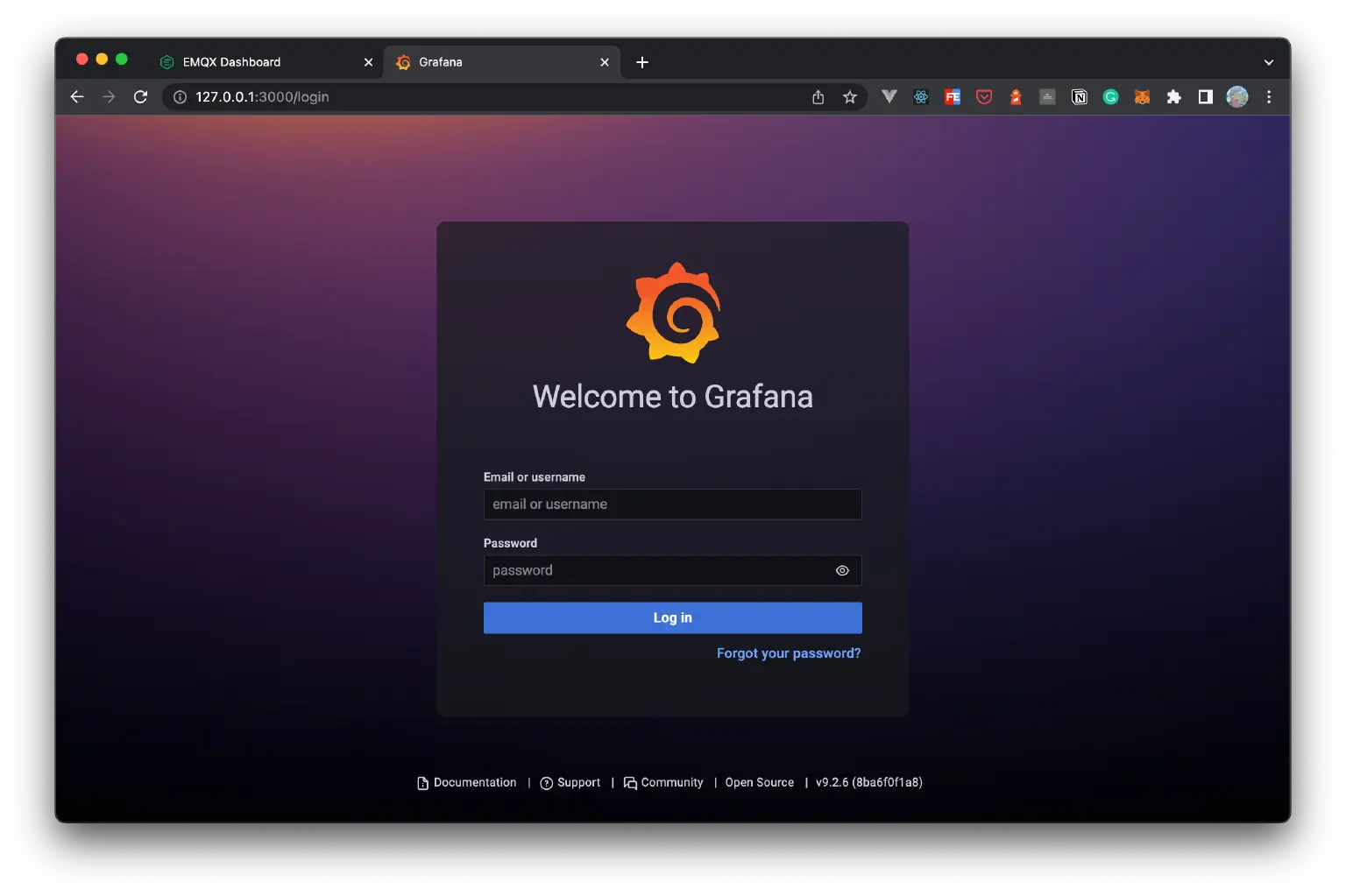Open the site information icon in address bar
This screenshot has height=896, width=1346.
(x=180, y=97)
